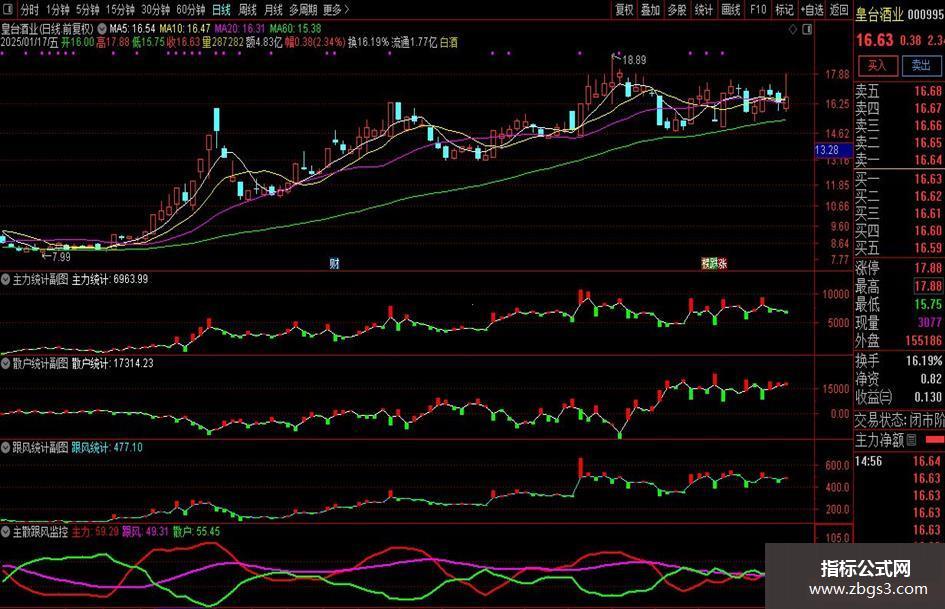This screenshot has width=945, height=609.
Task: Open the 画线 drawing tool
Action: pyautogui.click(x=730, y=10)
